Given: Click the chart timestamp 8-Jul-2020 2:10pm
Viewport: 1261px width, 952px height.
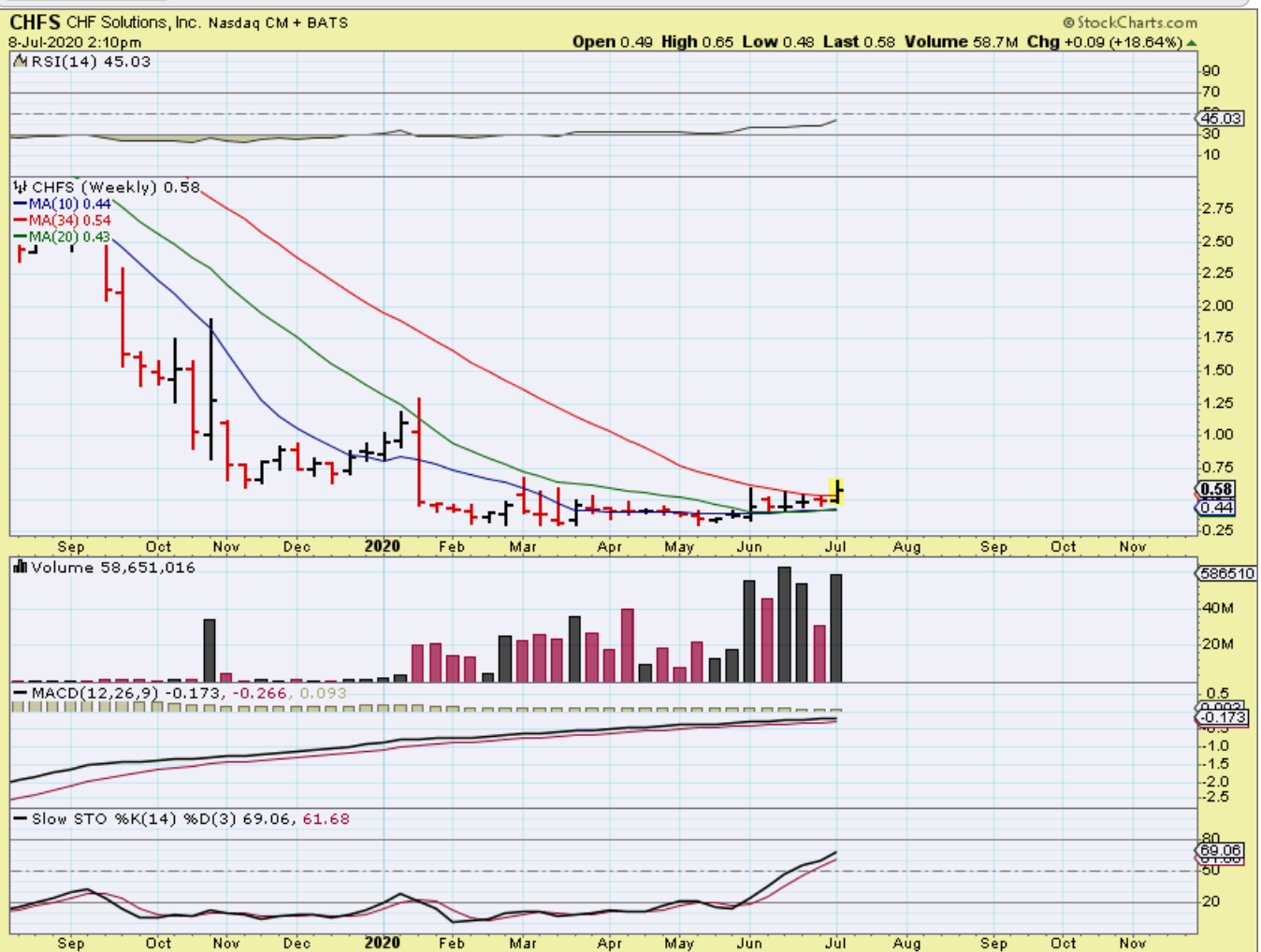Looking at the screenshot, I should pyautogui.click(x=75, y=42).
